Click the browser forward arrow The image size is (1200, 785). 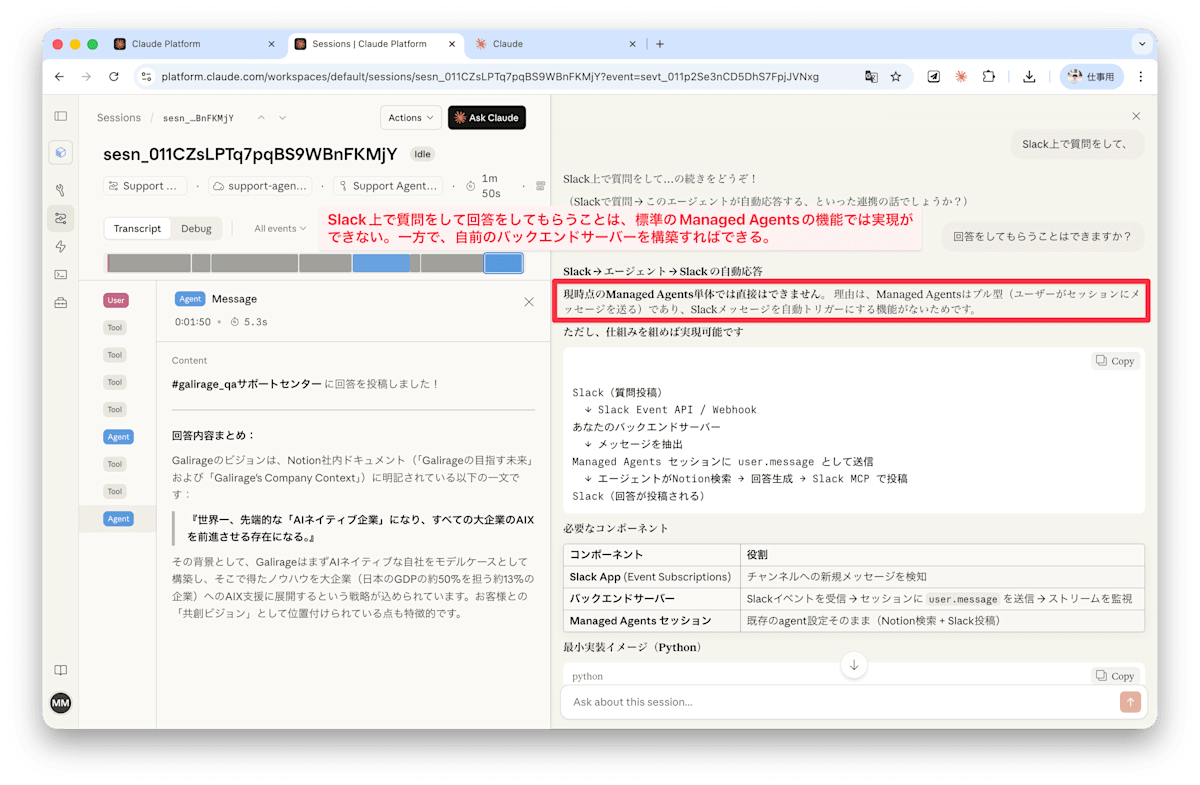[87, 76]
